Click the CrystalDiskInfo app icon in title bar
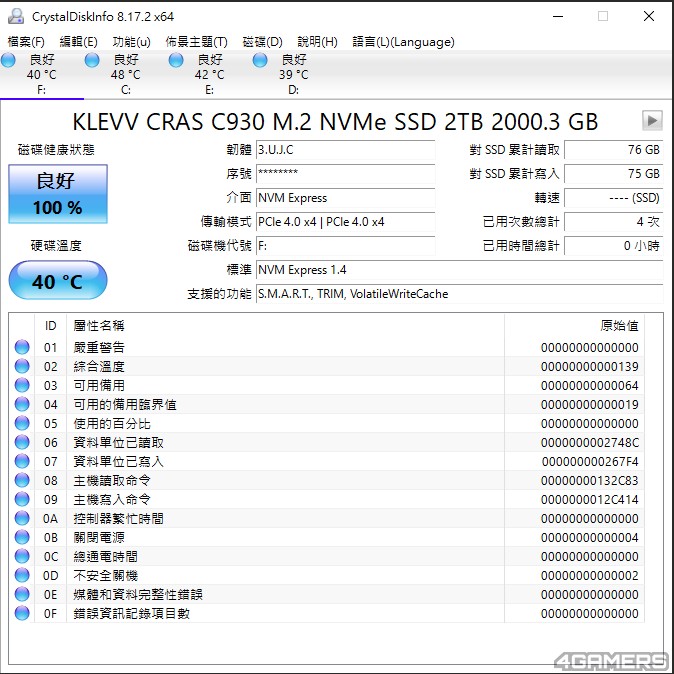The width and height of the screenshot is (674, 674). 16,16
